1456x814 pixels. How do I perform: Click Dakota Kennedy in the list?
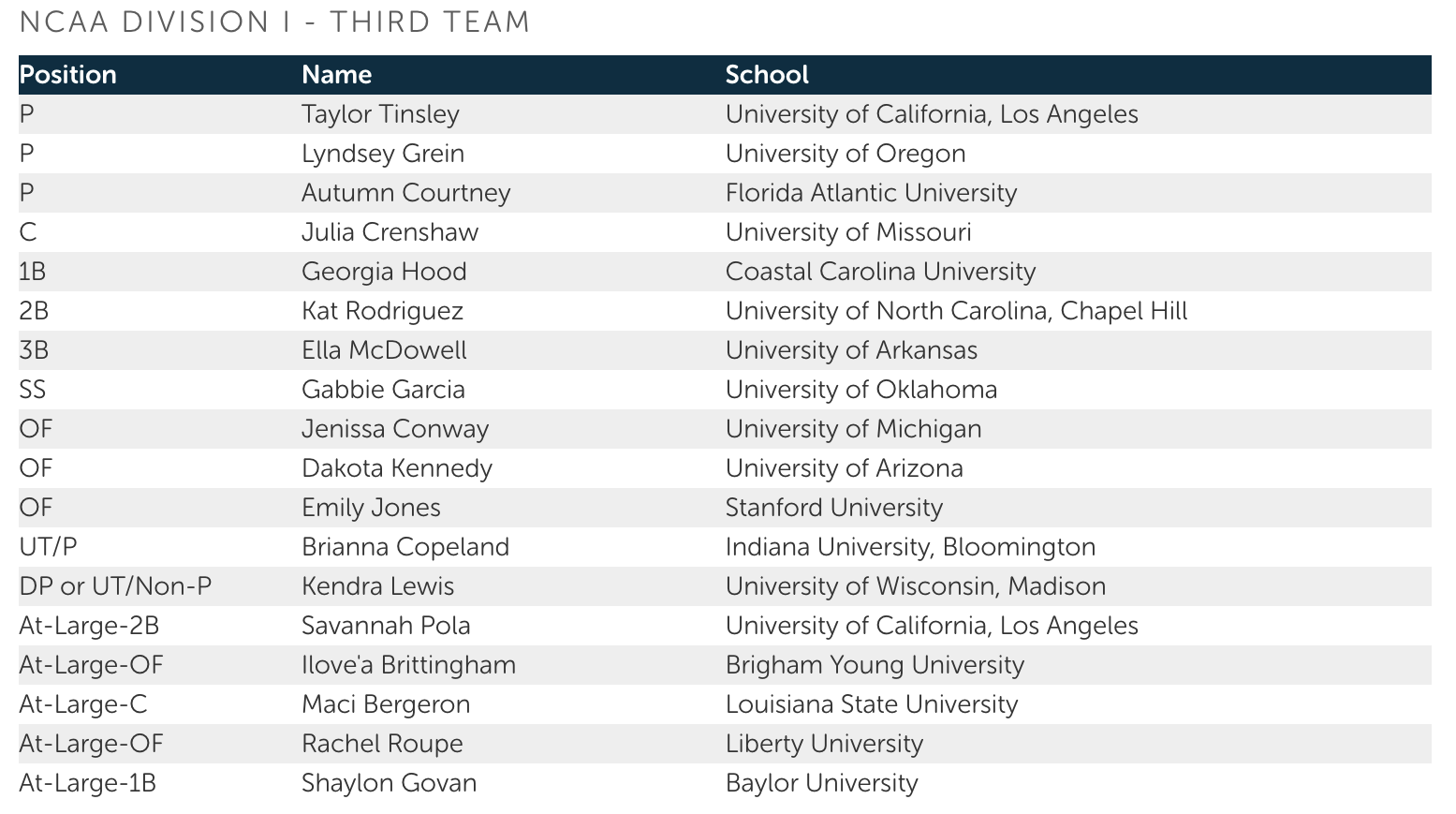[397, 468]
